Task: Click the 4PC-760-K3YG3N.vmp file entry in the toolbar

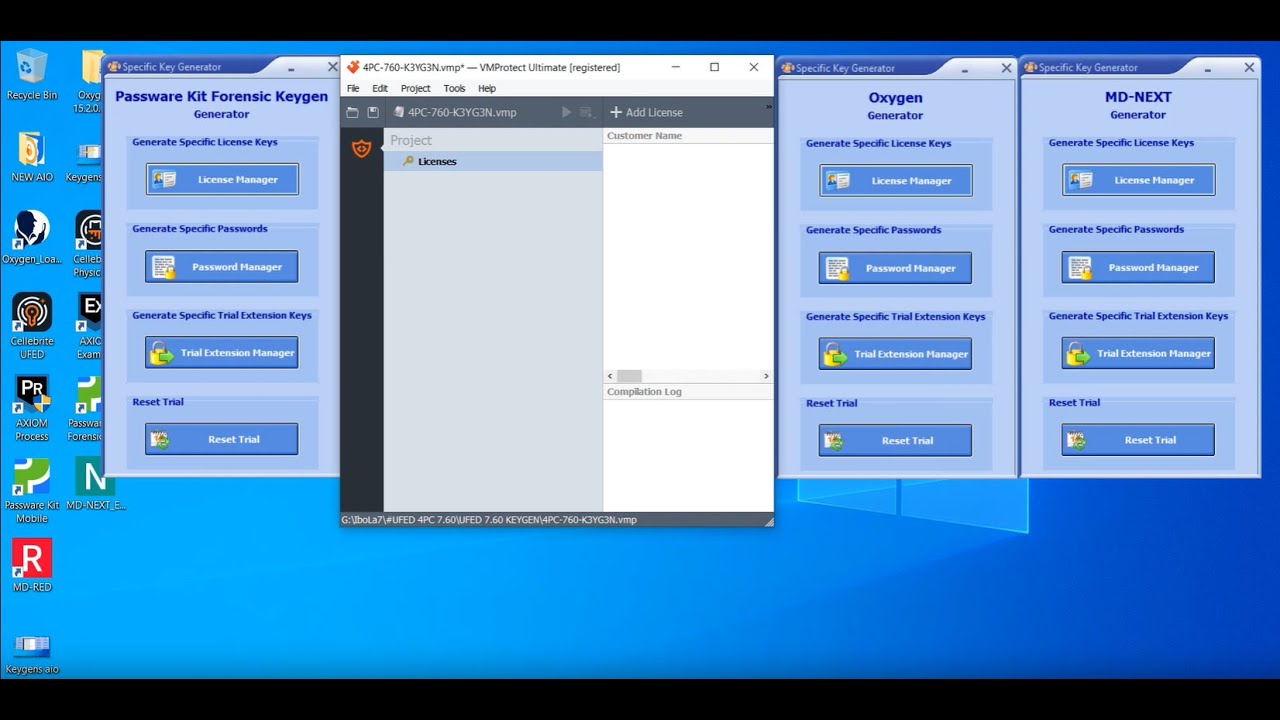Action: (x=456, y=112)
